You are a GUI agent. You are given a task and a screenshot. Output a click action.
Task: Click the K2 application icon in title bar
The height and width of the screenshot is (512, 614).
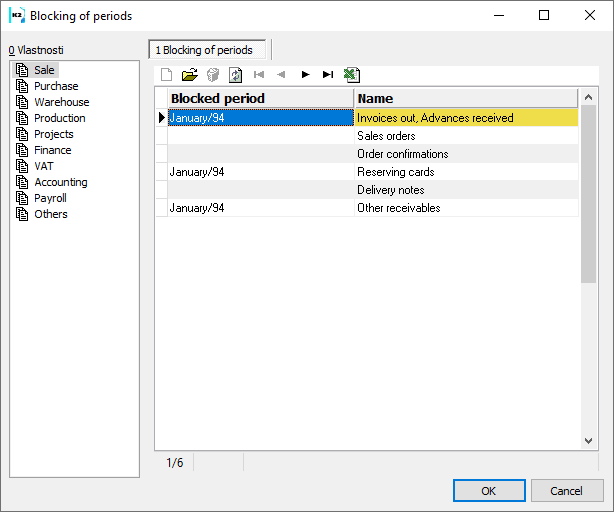pos(17,16)
